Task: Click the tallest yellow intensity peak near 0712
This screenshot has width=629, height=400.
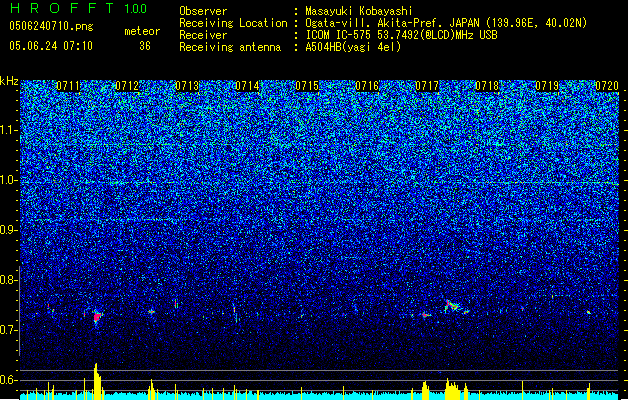Action: click(97, 381)
